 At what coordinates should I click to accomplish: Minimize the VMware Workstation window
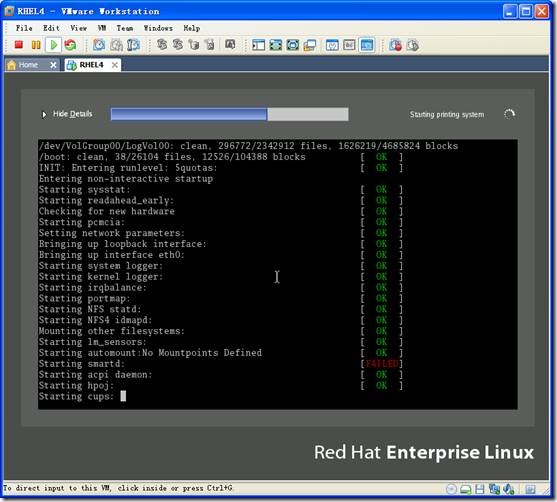(510, 11)
